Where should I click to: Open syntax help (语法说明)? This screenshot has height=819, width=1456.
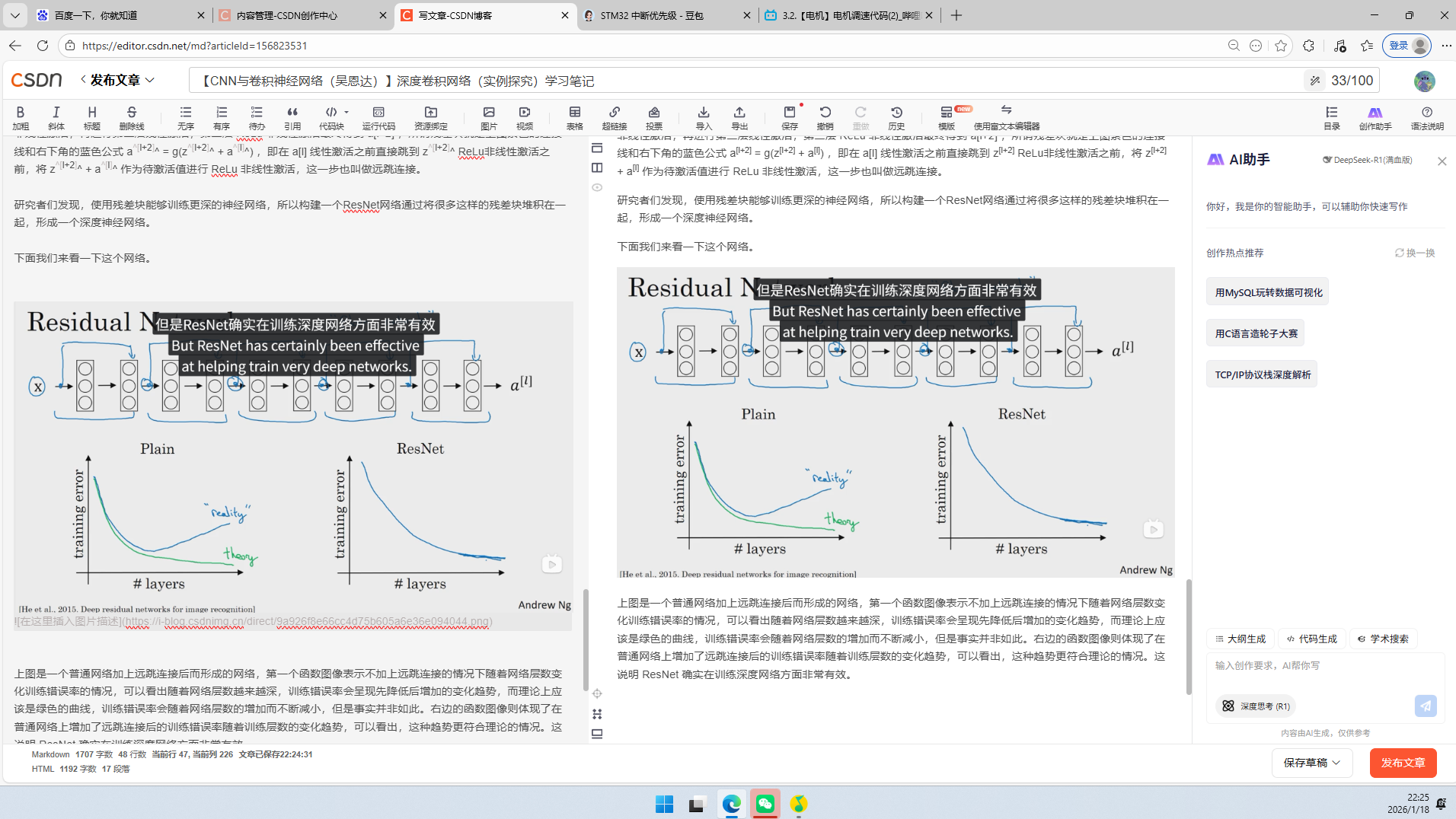[1427, 117]
